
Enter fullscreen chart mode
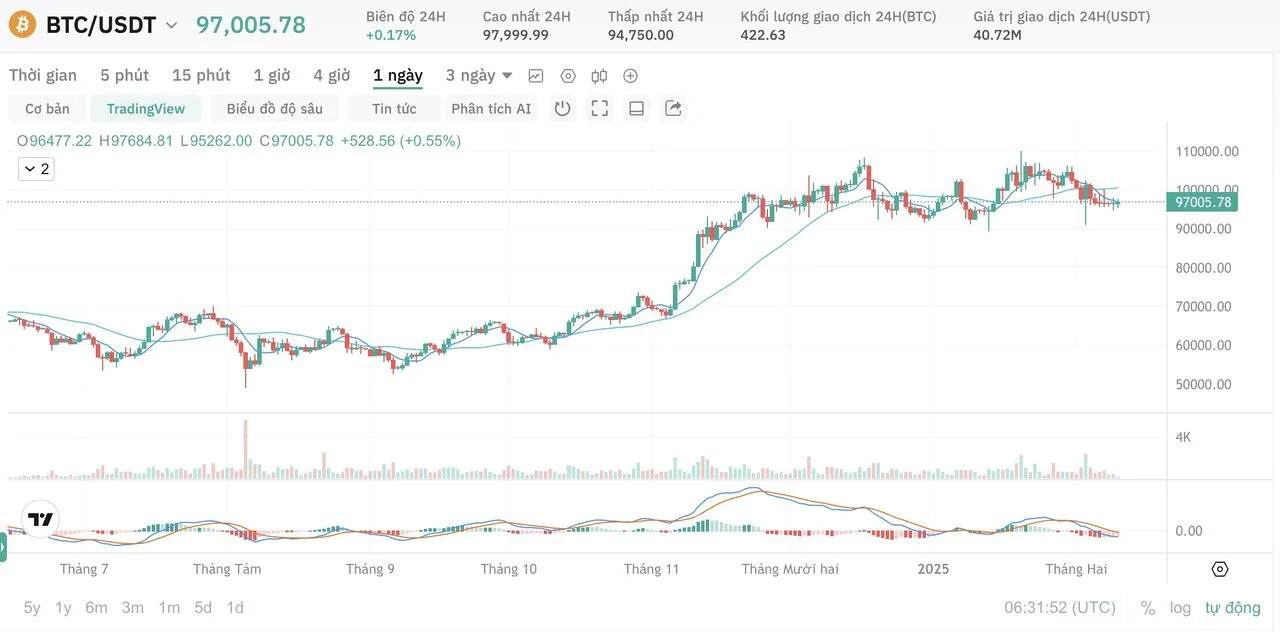599,108
